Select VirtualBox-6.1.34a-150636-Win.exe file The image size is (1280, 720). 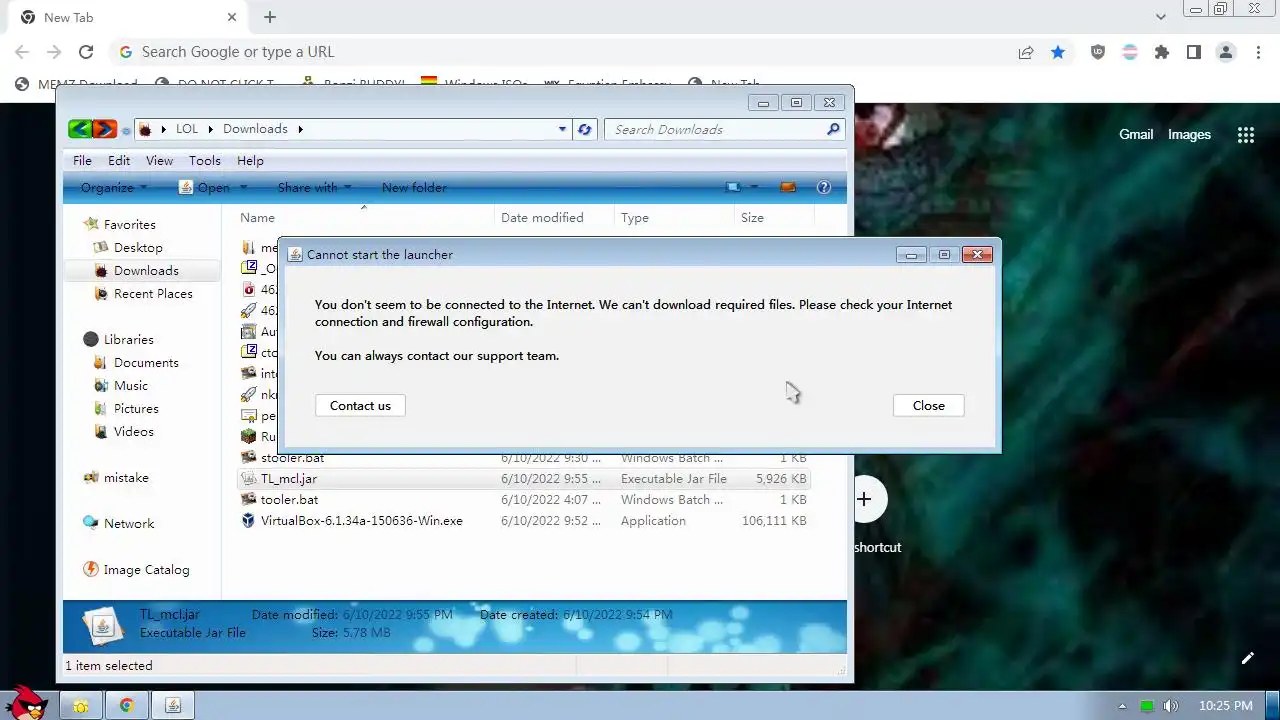[x=361, y=521]
